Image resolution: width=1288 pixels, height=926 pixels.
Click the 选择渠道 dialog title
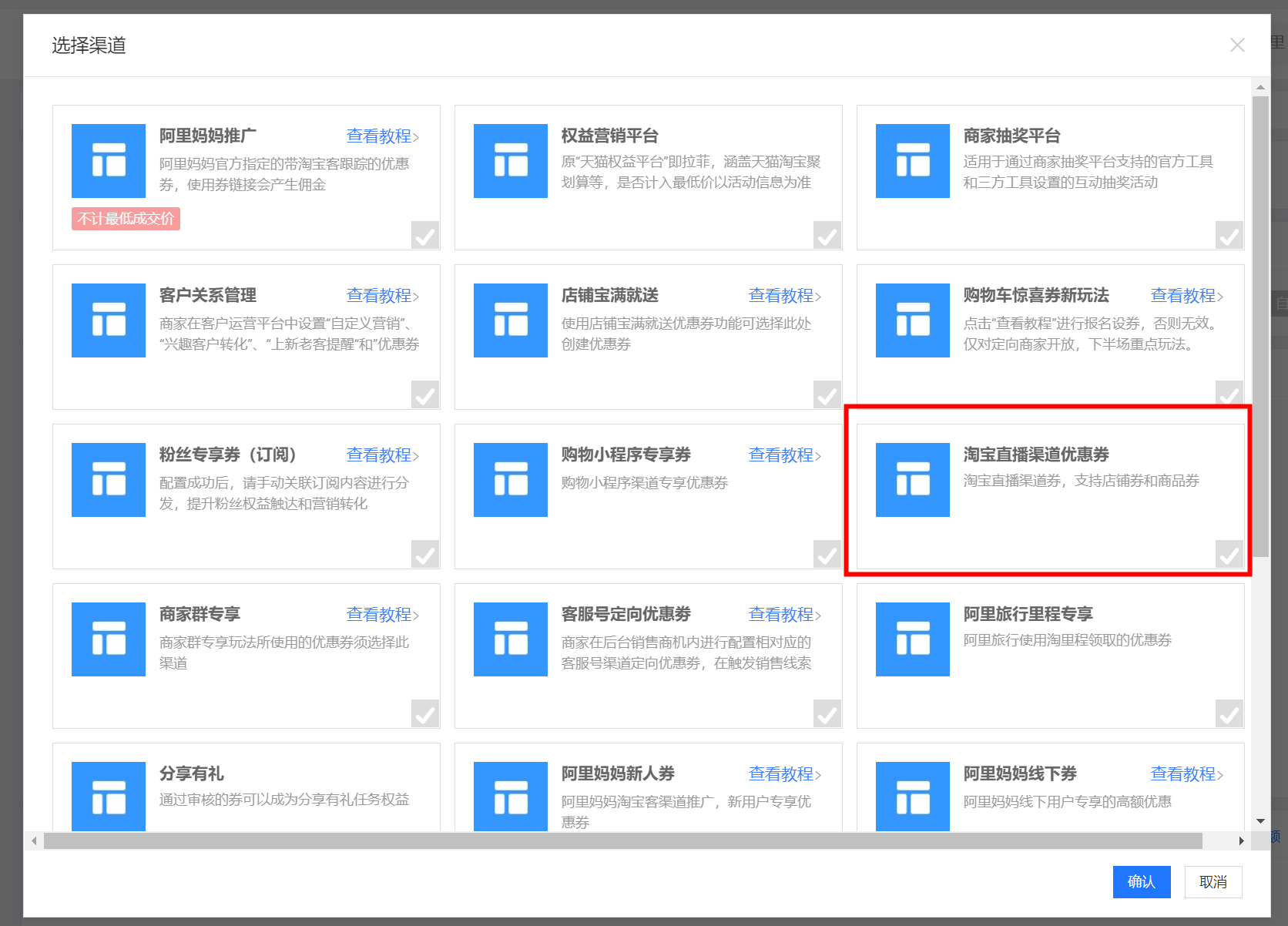coord(89,45)
